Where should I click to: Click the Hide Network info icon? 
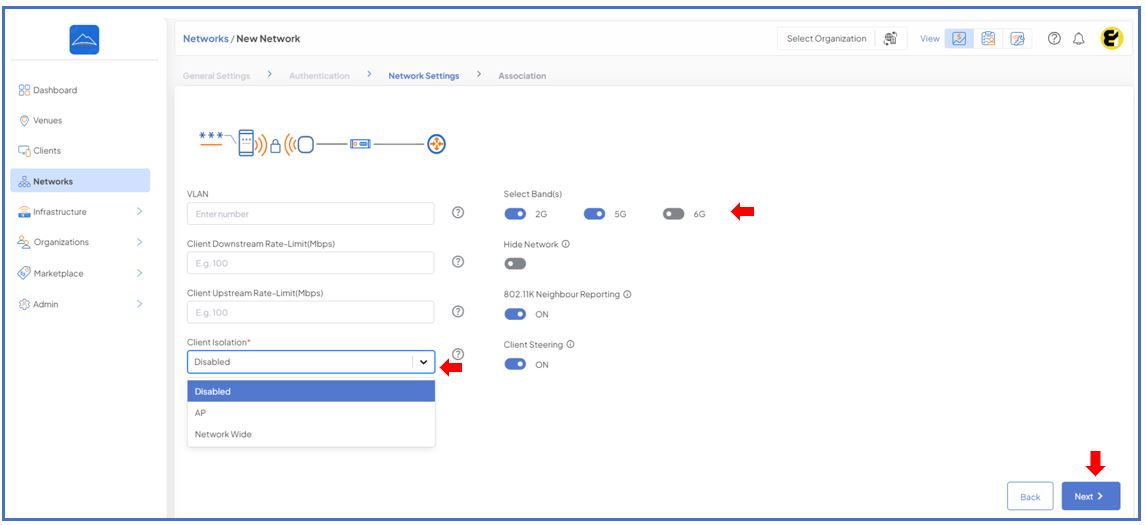[x=566, y=244]
